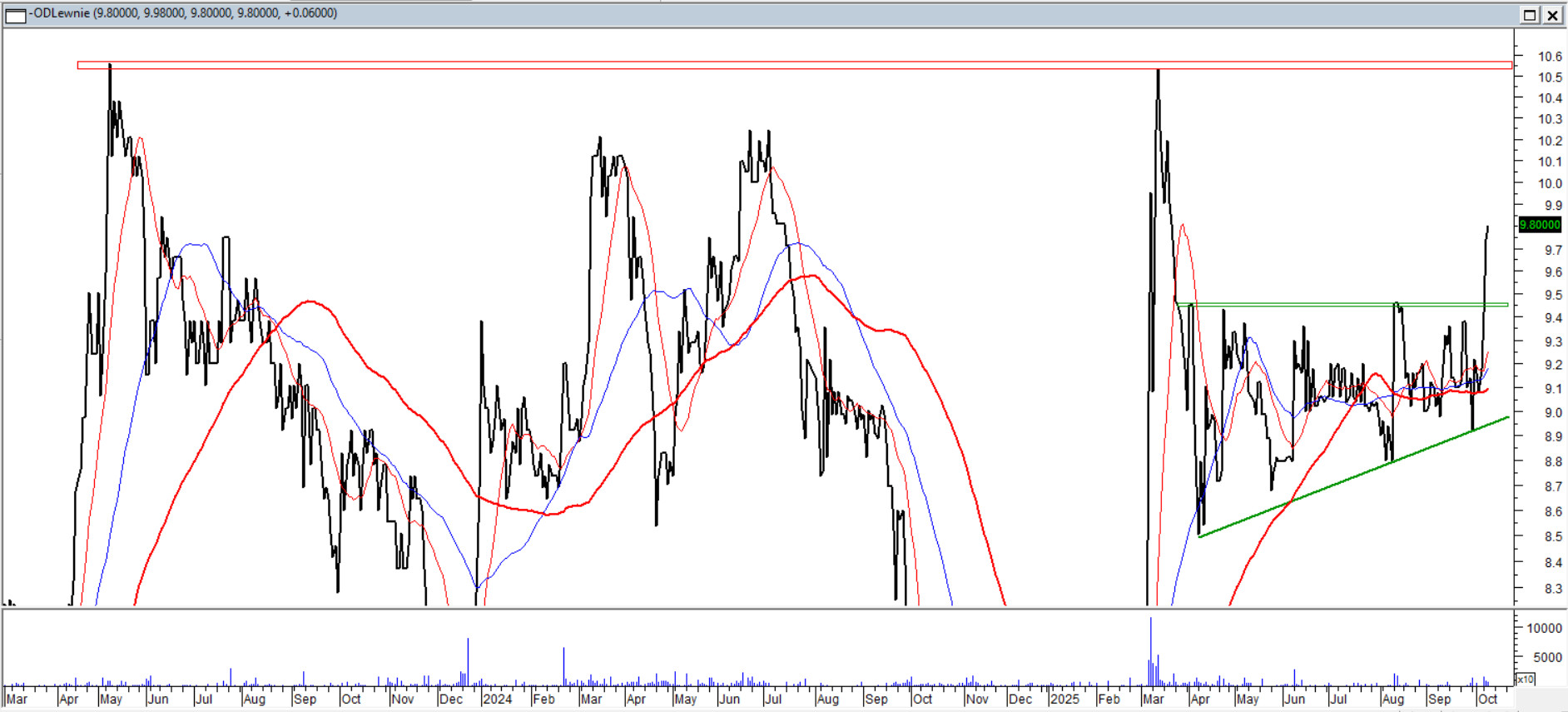Click the ODLewnie title text with price values
1568x712 pixels.
pos(185,13)
